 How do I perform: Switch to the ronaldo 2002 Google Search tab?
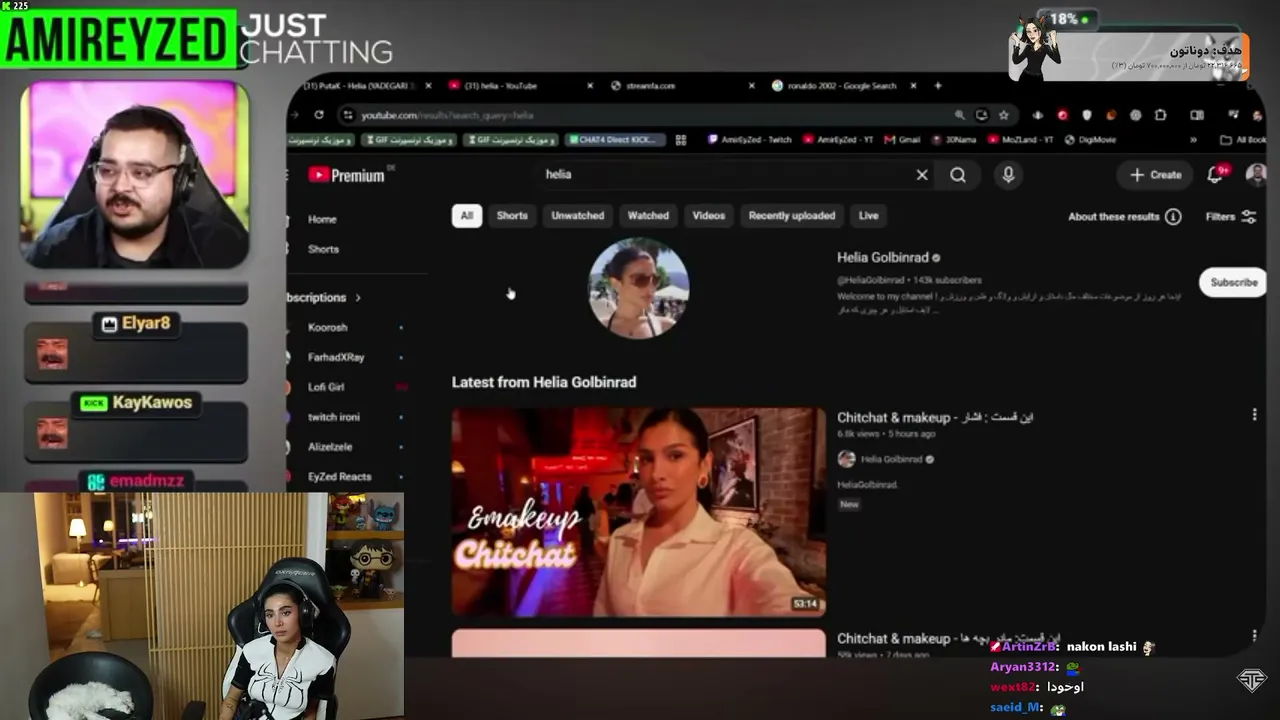click(842, 85)
